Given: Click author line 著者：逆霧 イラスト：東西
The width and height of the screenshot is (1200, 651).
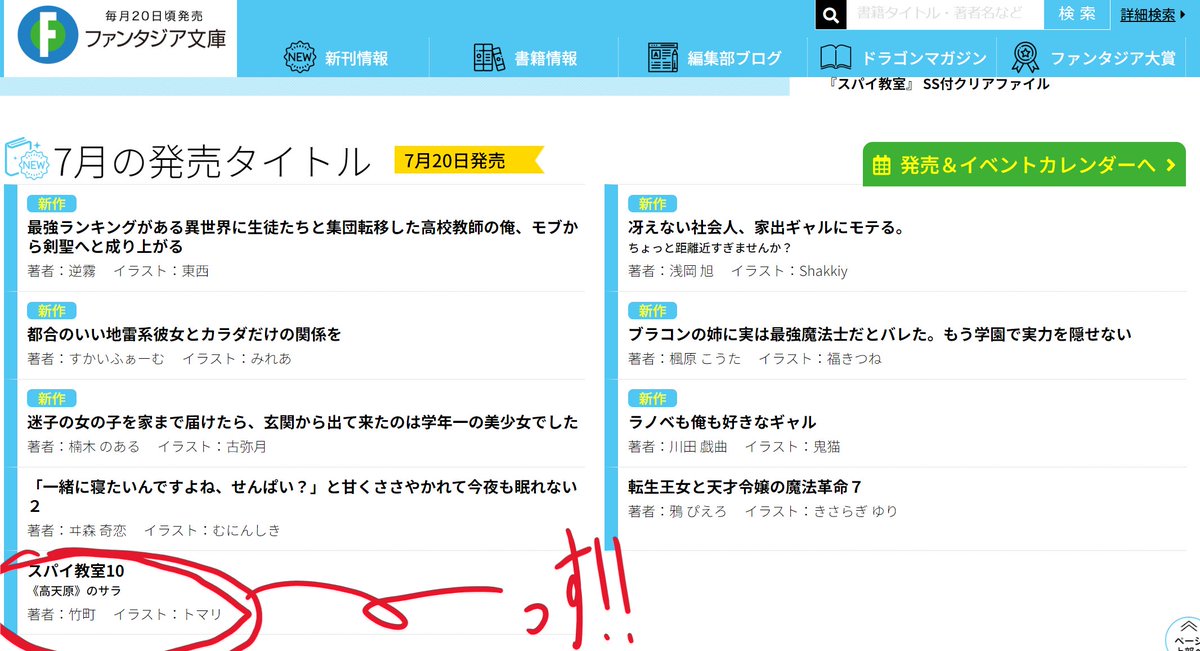Looking at the screenshot, I should (x=118, y=271).
